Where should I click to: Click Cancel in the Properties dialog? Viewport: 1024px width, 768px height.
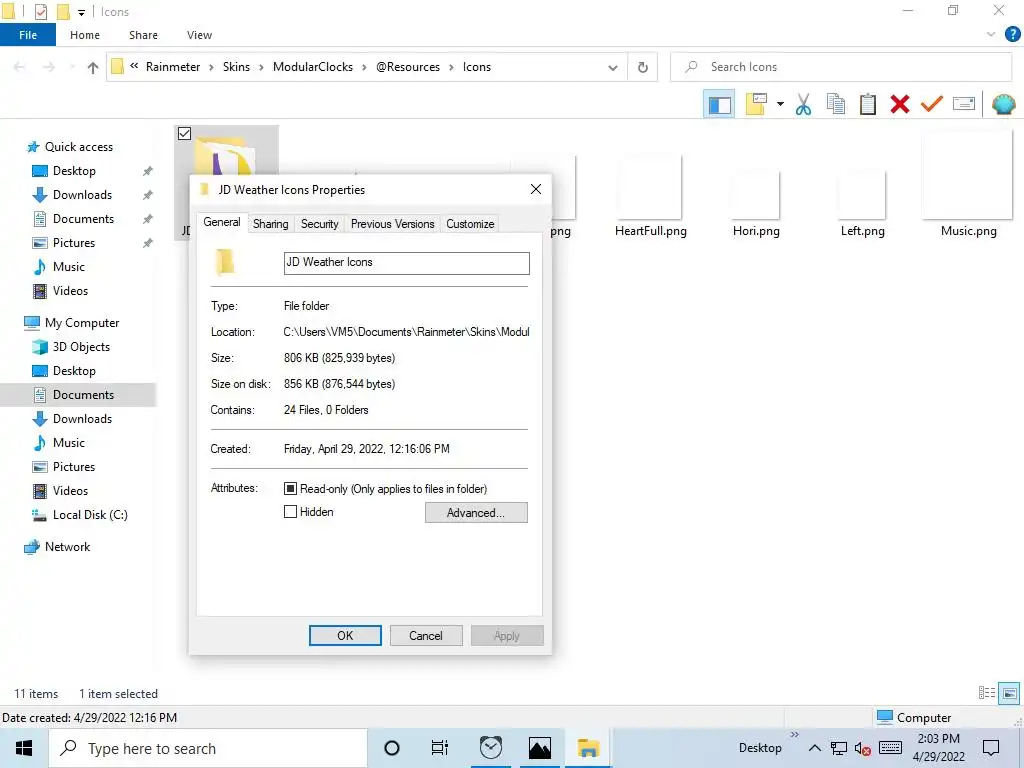426,635
